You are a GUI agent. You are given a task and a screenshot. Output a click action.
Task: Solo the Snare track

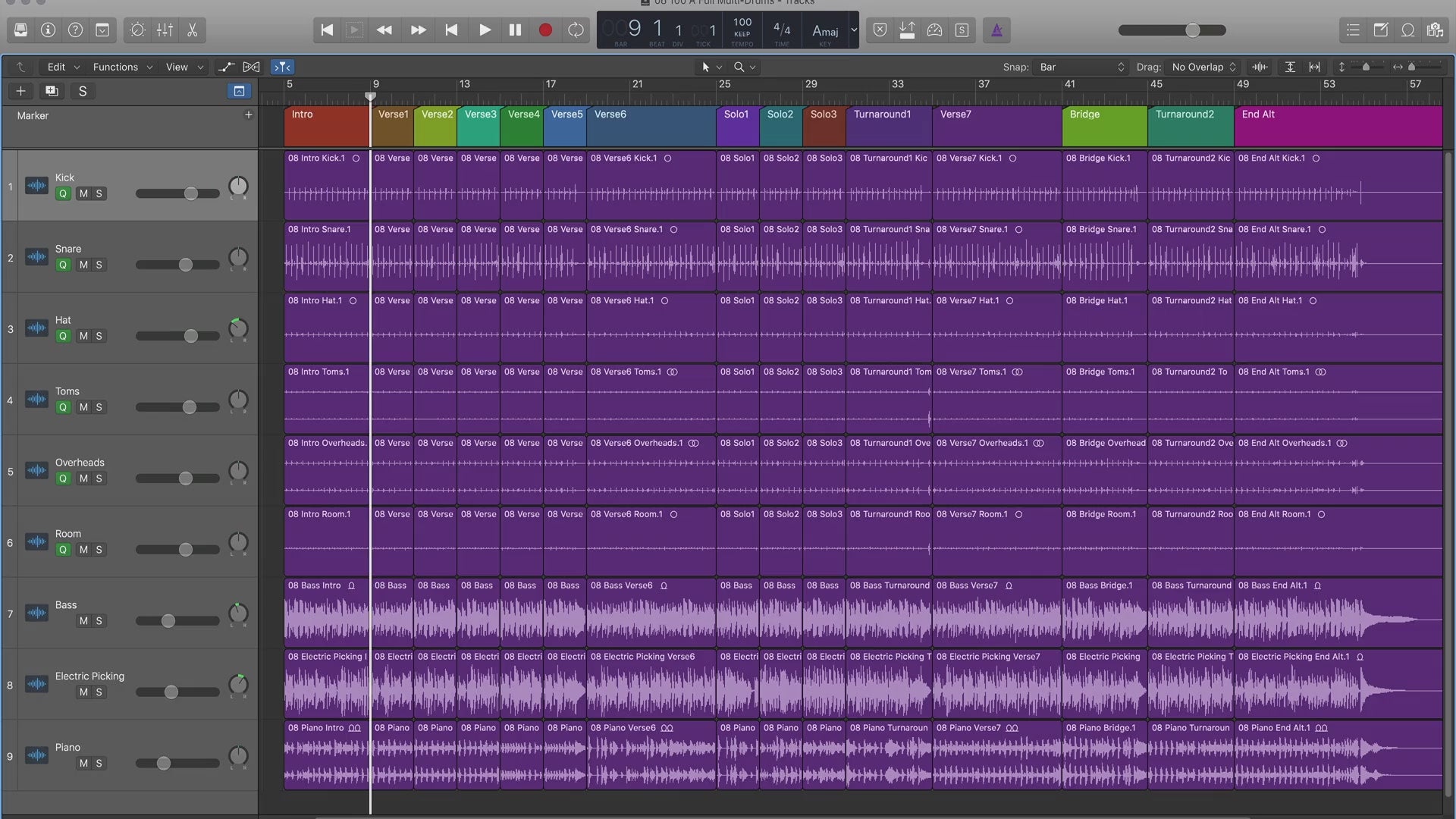pos(99,265)
